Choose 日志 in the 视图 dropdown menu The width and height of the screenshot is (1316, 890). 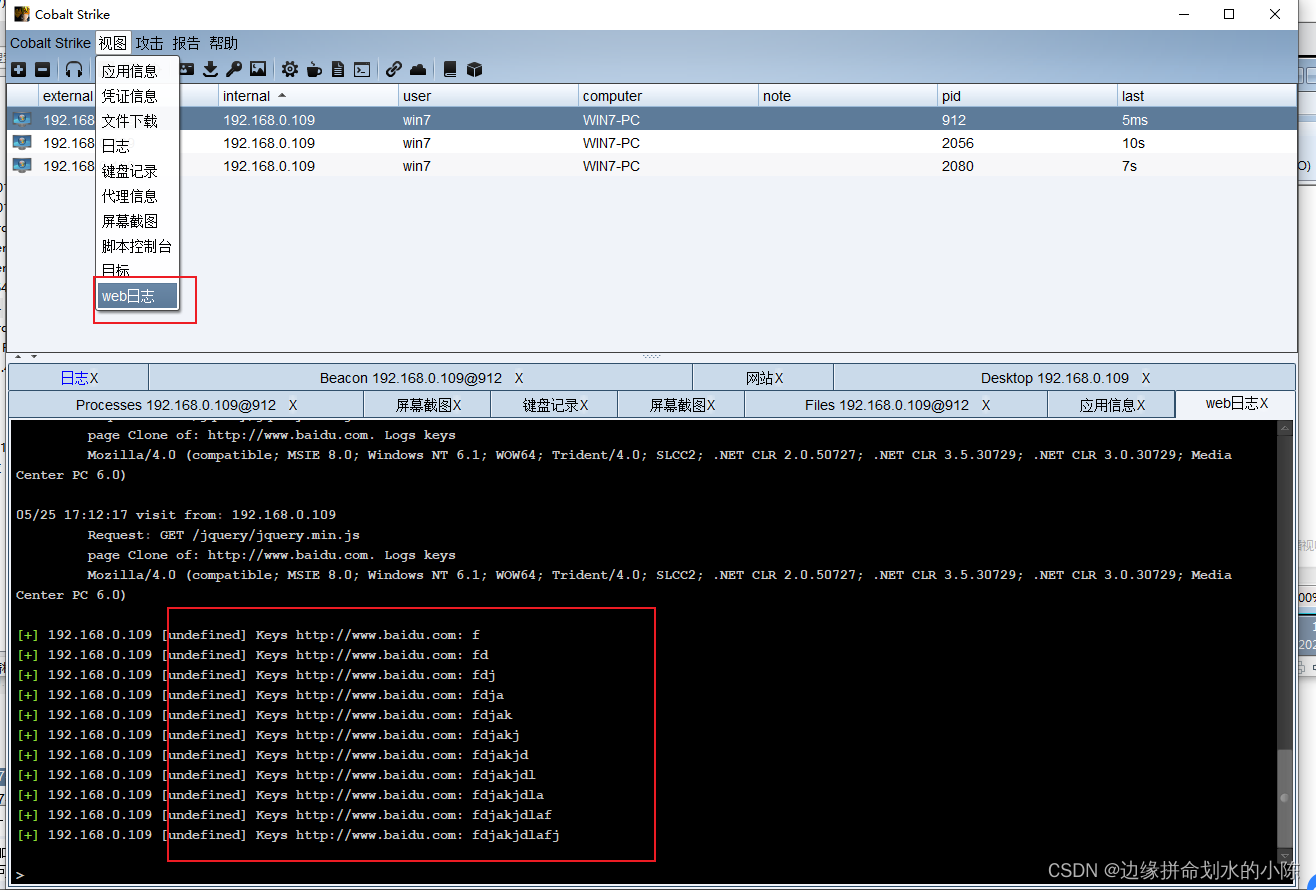point(137,146)
